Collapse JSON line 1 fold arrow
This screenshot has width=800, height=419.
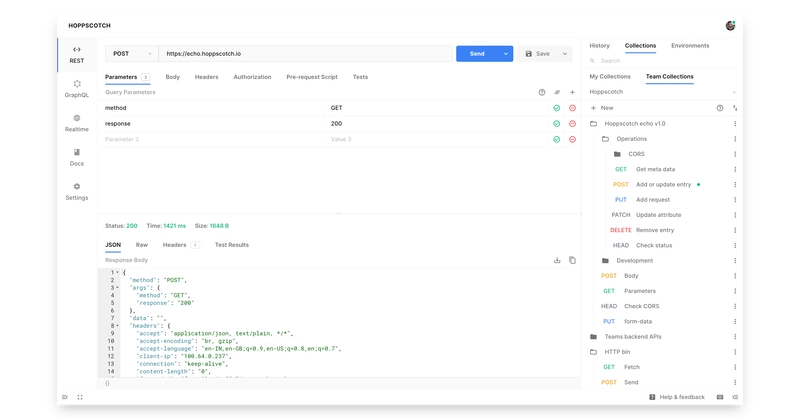click(x=117, y=273)
